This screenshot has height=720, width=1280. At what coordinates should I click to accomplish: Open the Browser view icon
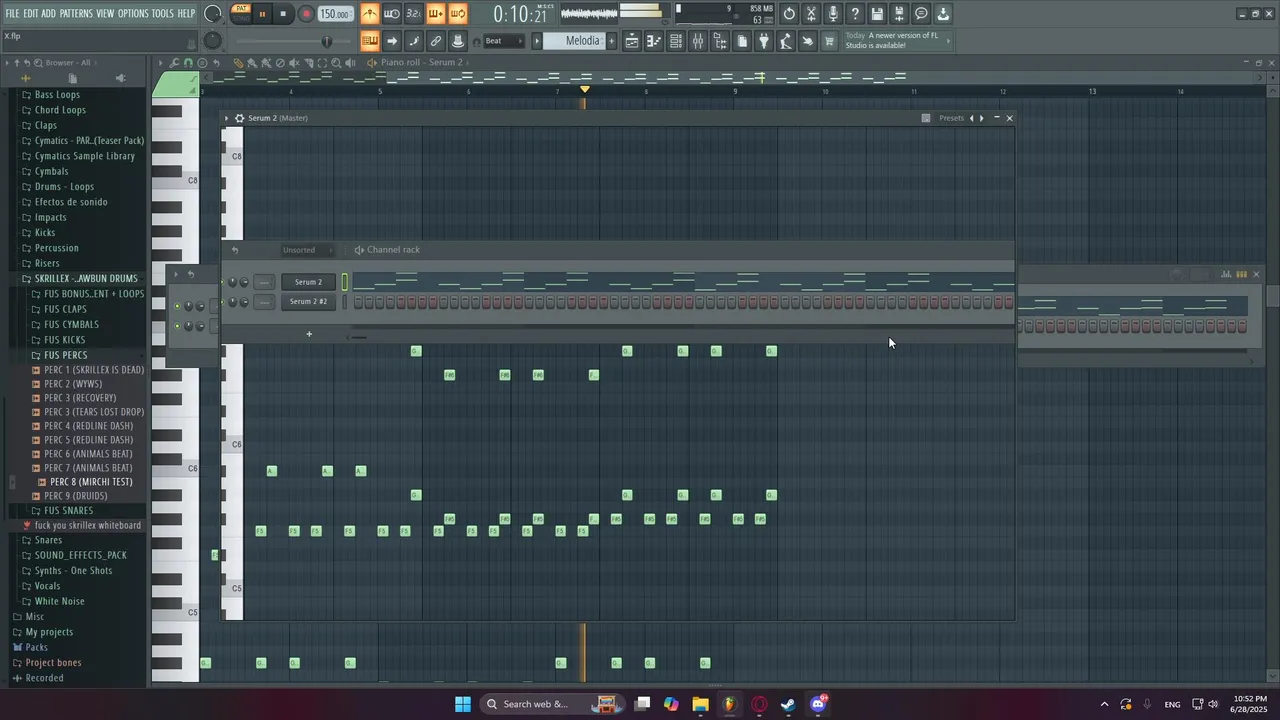click(x=720, y=41)
